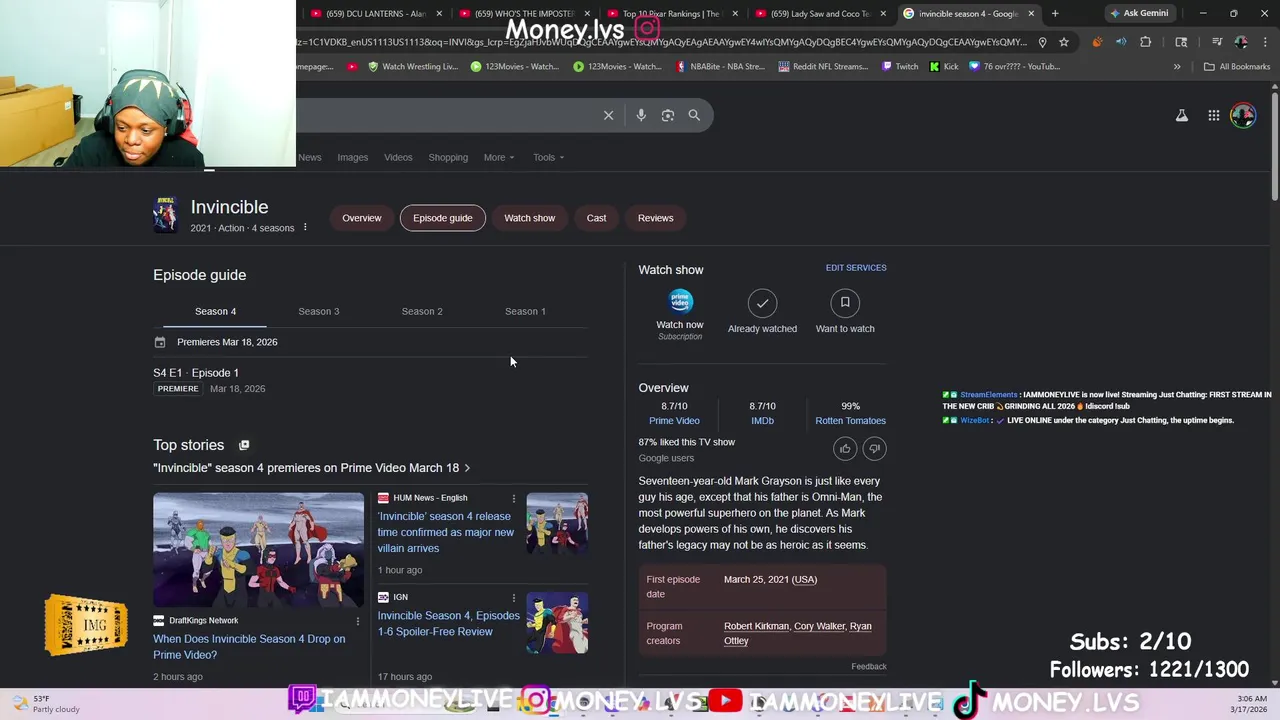Close the DCU LANTERNS tab
This screenshot has height=720, width=1280.
(439, 14)
